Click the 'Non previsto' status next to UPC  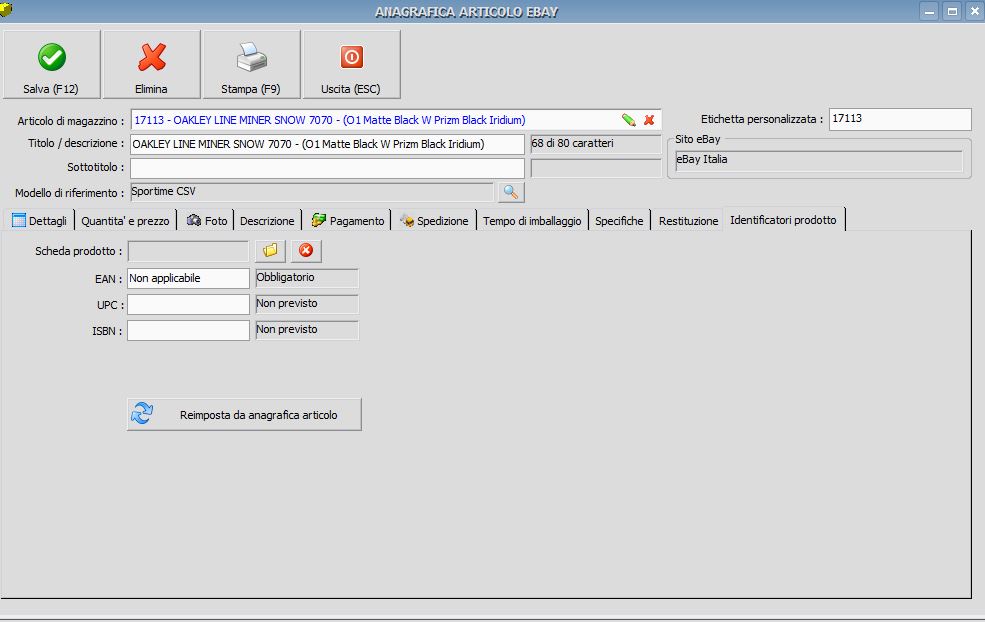tap(307, 304)
